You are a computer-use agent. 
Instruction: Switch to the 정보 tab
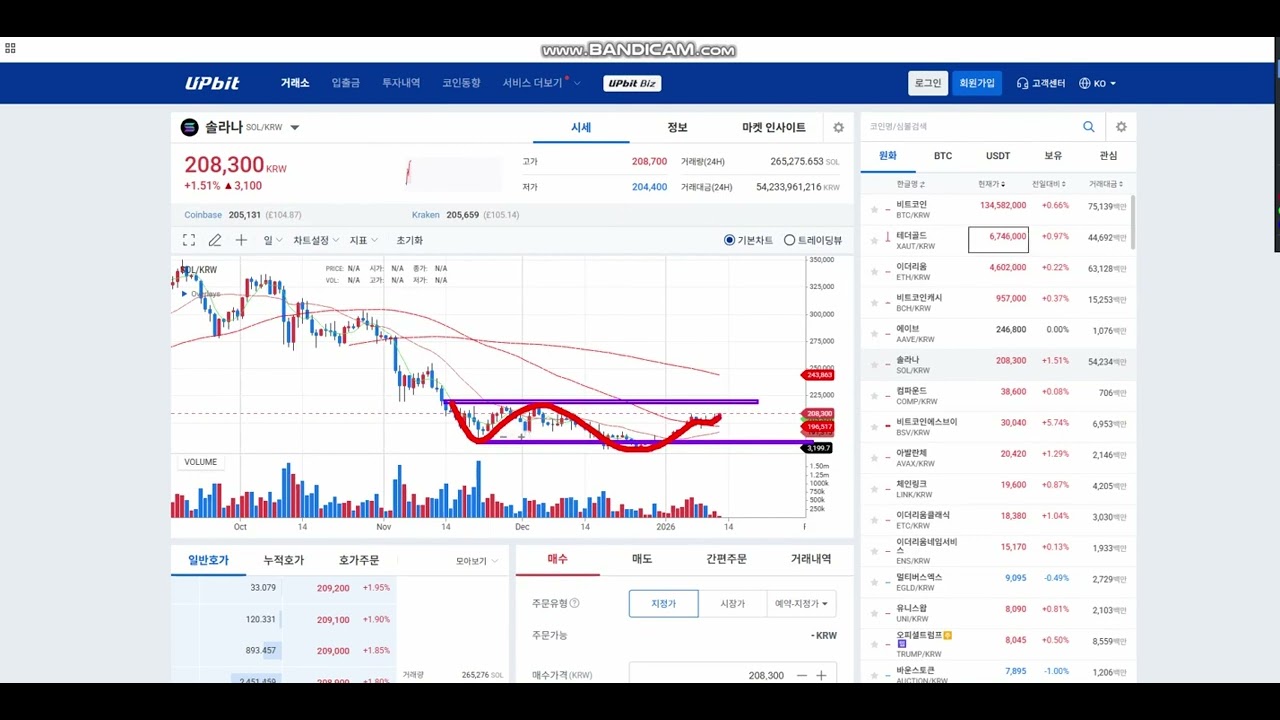[x=677, y=127]
